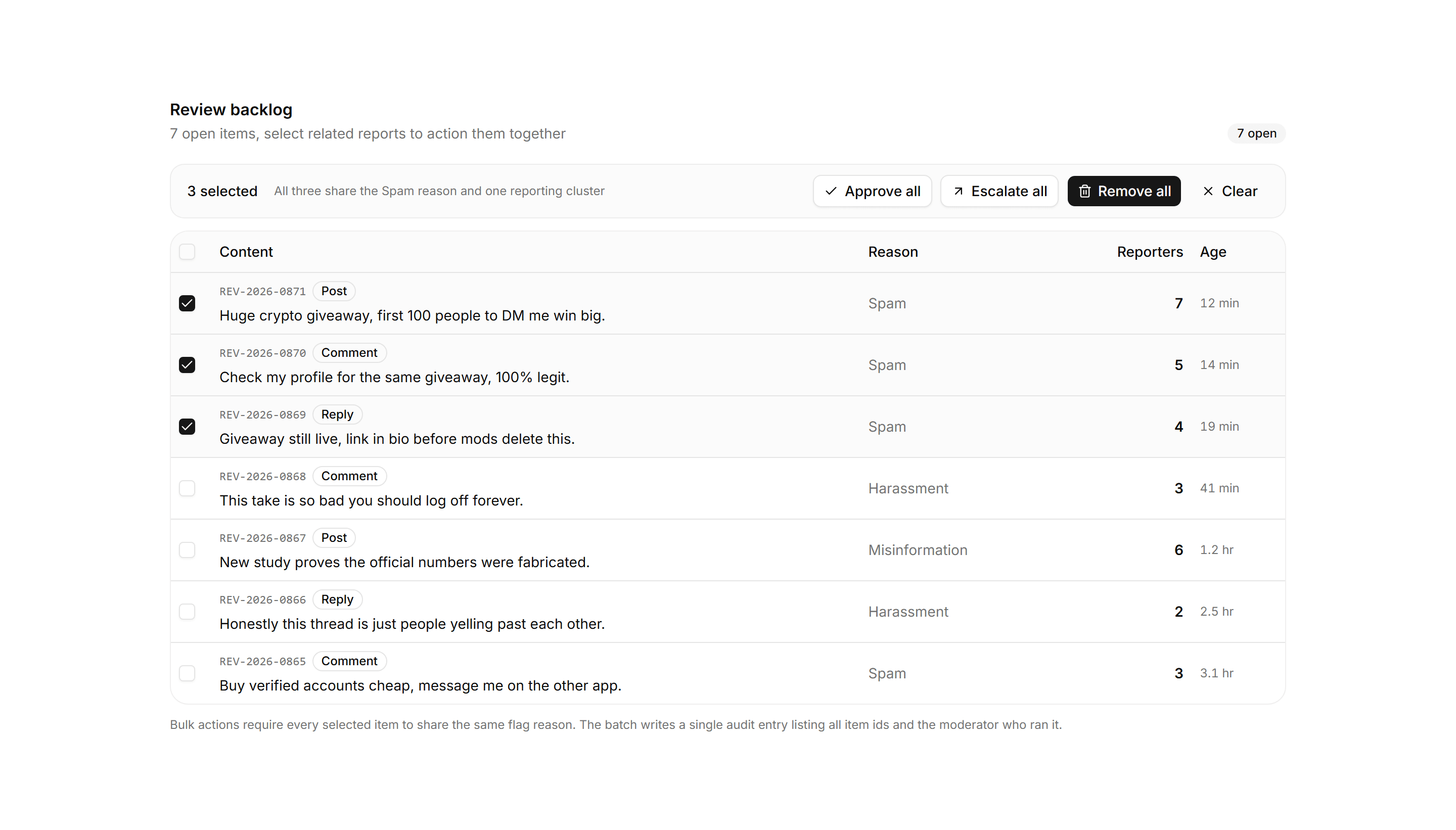Image resolution: width=1456 pixels, height=830 pixels.
Task: Click the '3 selected' label
Action: [222, 191]
